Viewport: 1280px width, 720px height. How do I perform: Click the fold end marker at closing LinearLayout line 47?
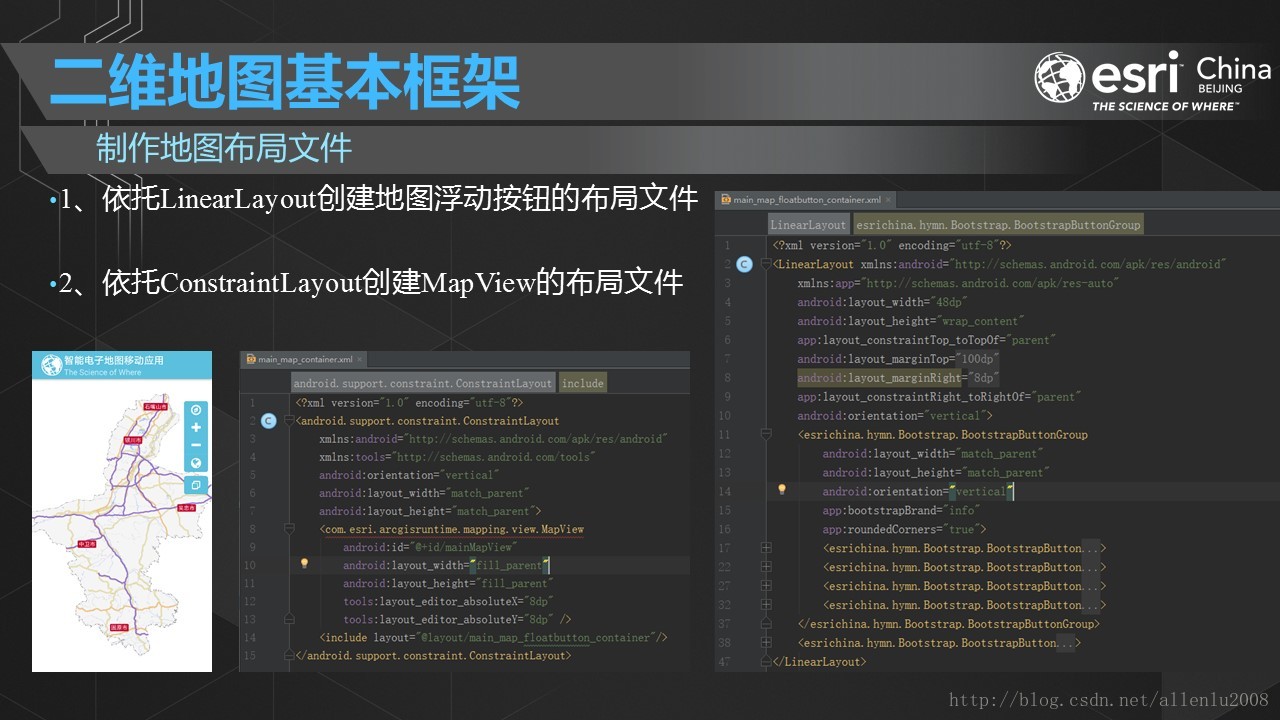(765, 662)
